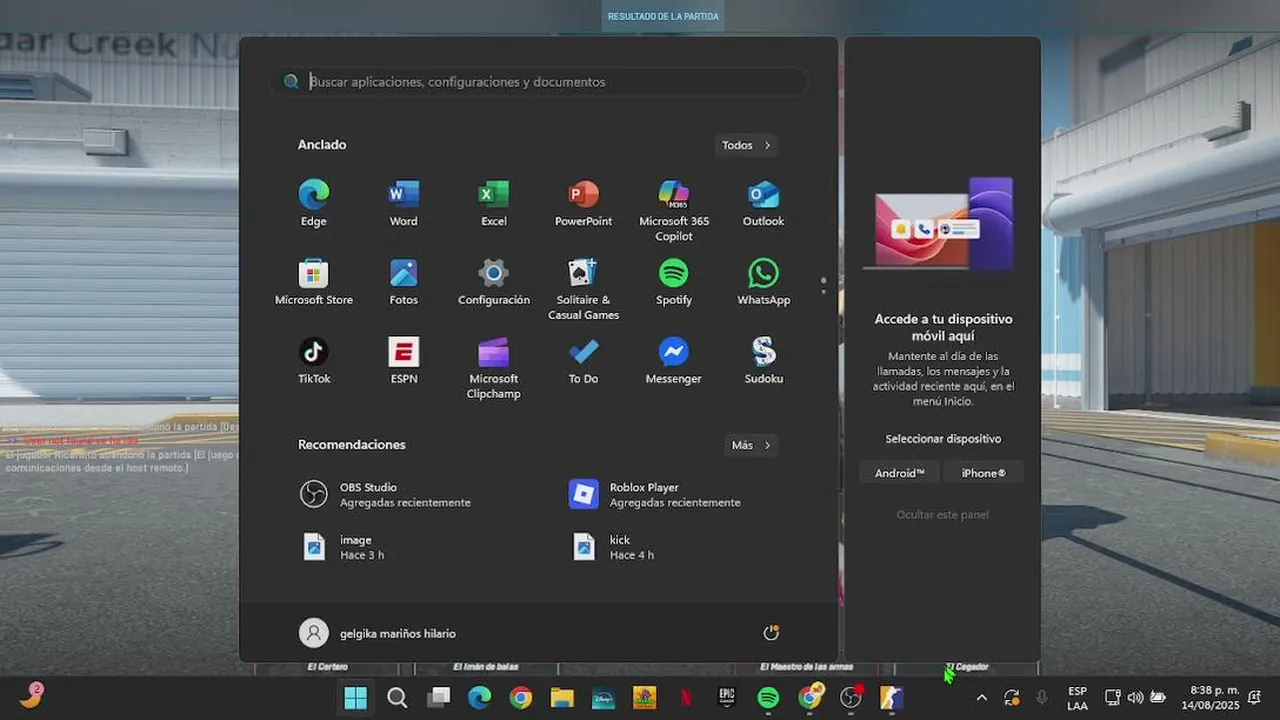Open Microsoft Store
Image resolution: width=1280 pixels, height=720 pixels.
(314, 282)
